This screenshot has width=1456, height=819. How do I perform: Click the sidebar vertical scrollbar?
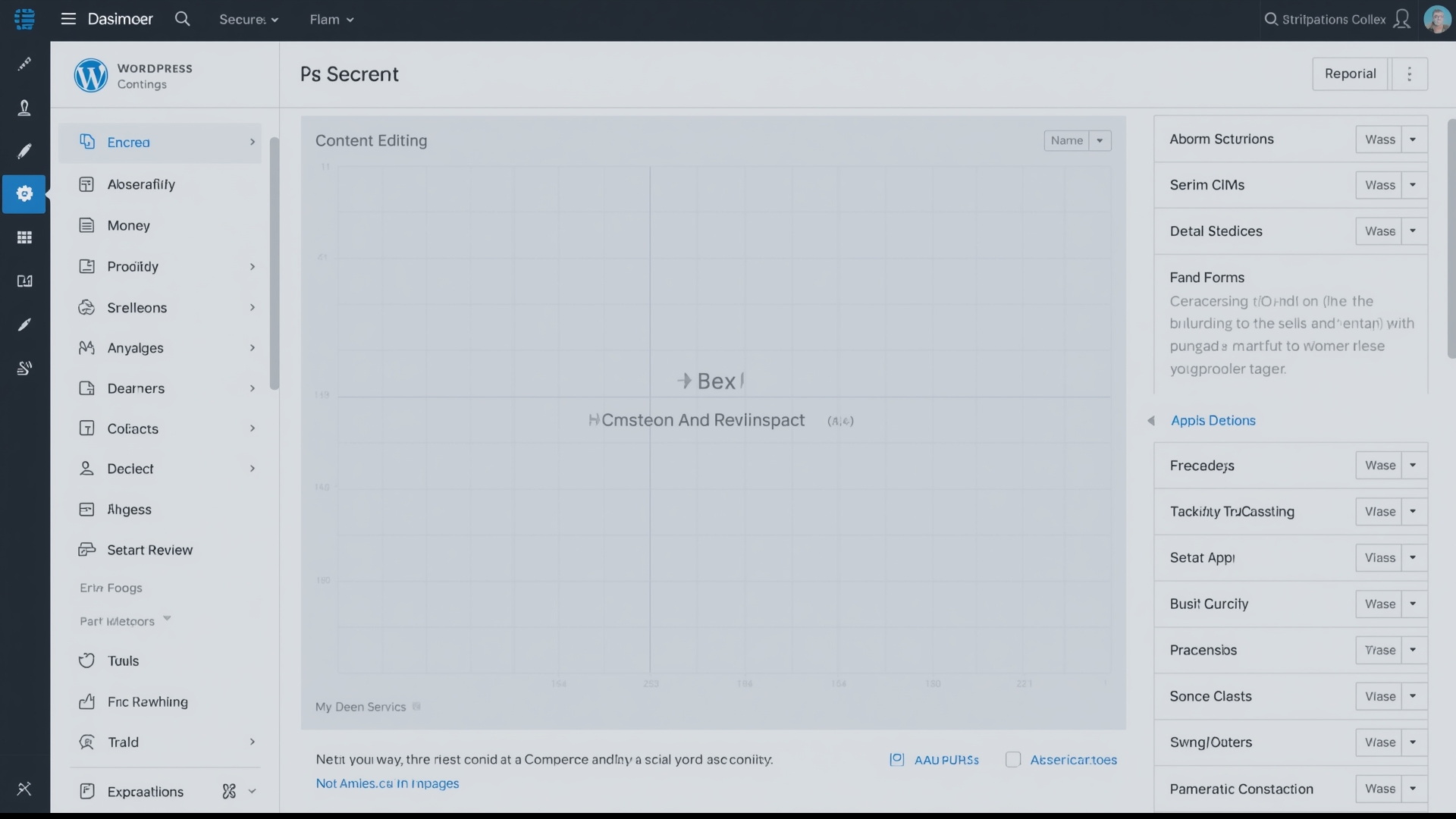point(274,264)
